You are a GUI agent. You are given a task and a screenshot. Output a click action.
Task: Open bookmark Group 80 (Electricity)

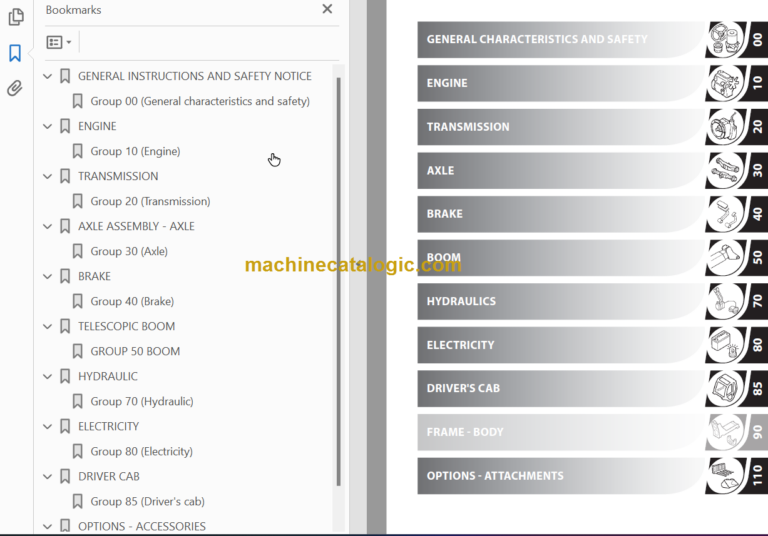click(x=142, y=451)
